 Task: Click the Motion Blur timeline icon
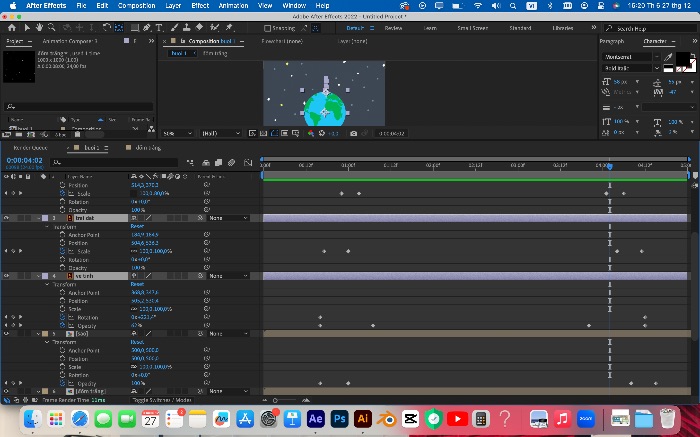(231, 163)
